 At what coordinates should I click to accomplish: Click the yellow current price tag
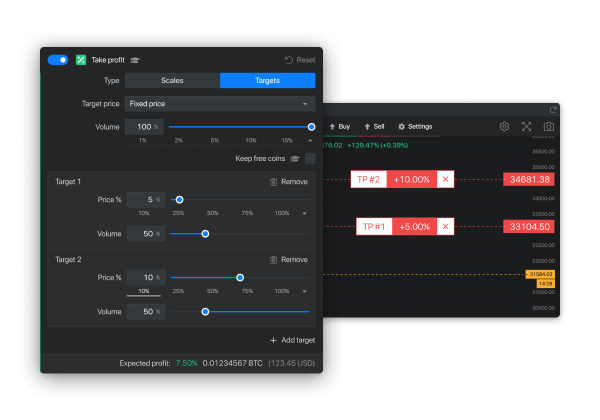[540, 274]
